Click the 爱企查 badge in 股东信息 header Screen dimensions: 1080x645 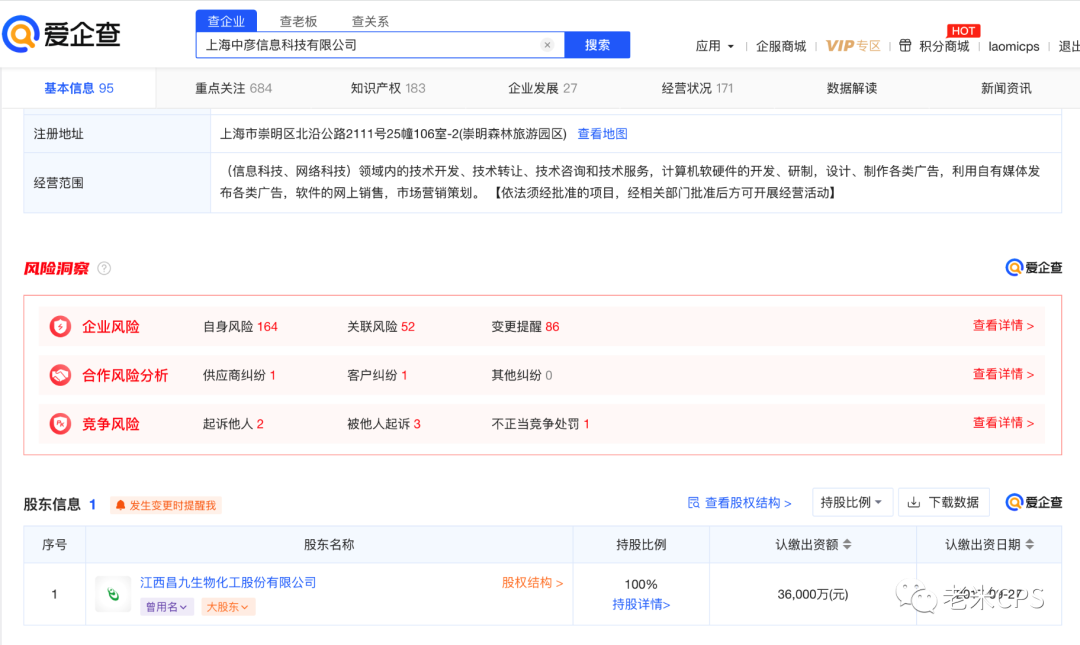pos(1034,502)
